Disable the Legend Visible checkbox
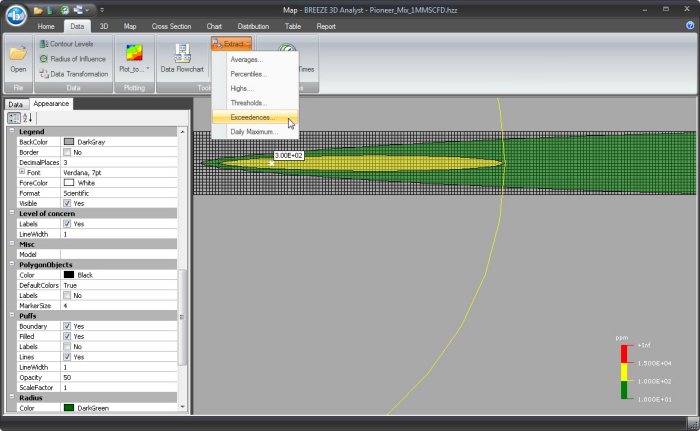700x431 pixels. (x=68, y=203)
